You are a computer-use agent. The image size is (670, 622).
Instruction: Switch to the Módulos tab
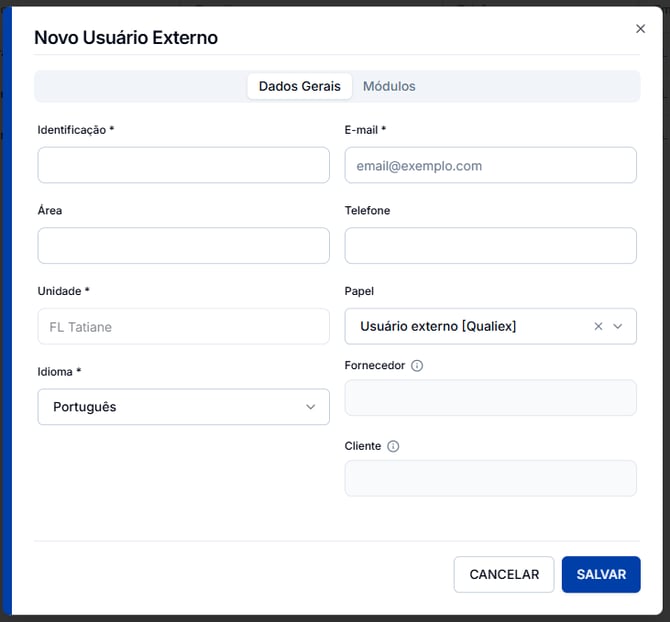pyautogui.click(x=389, y=86)
